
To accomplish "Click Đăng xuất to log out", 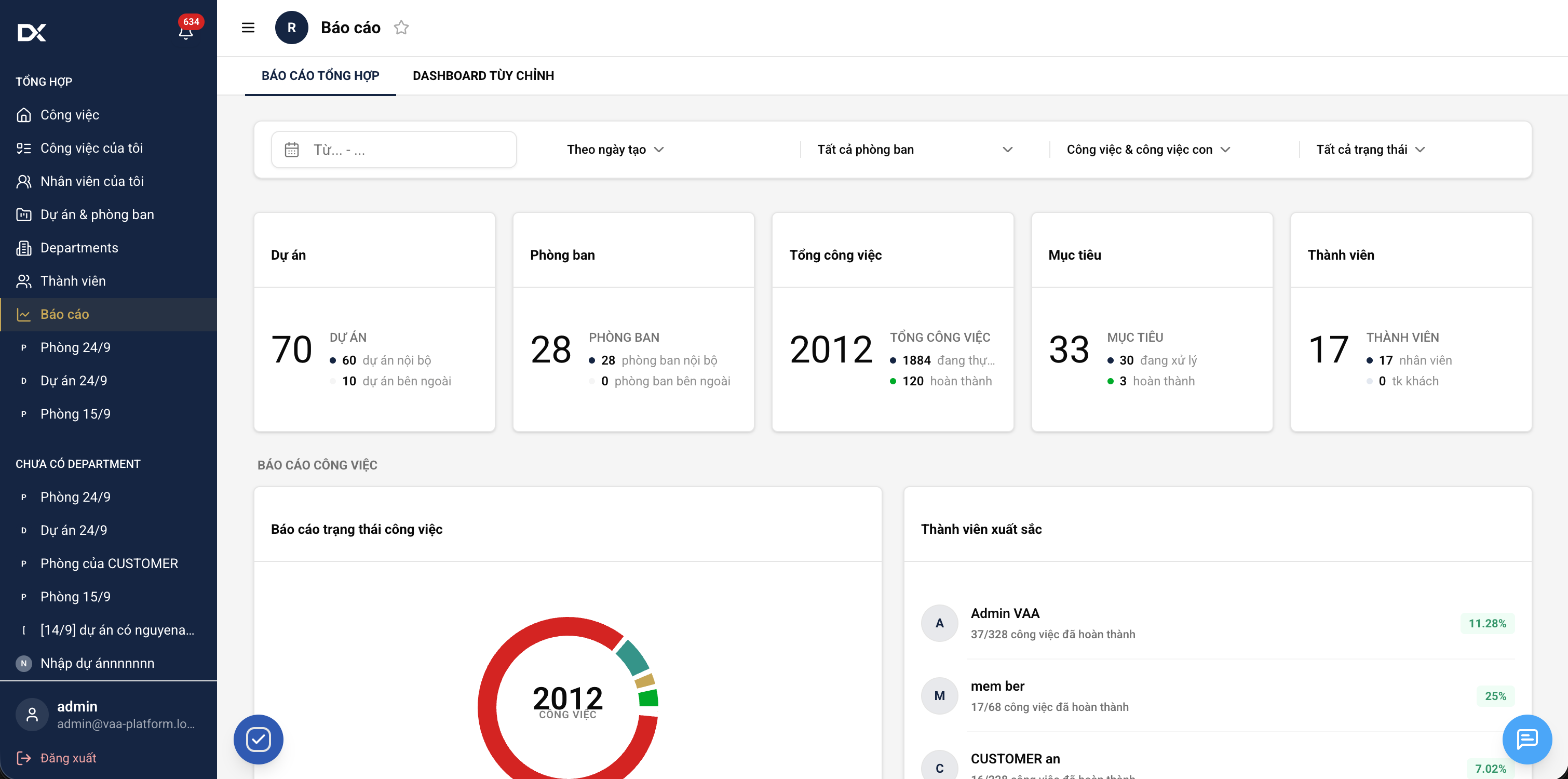I will tap(68, 758).
